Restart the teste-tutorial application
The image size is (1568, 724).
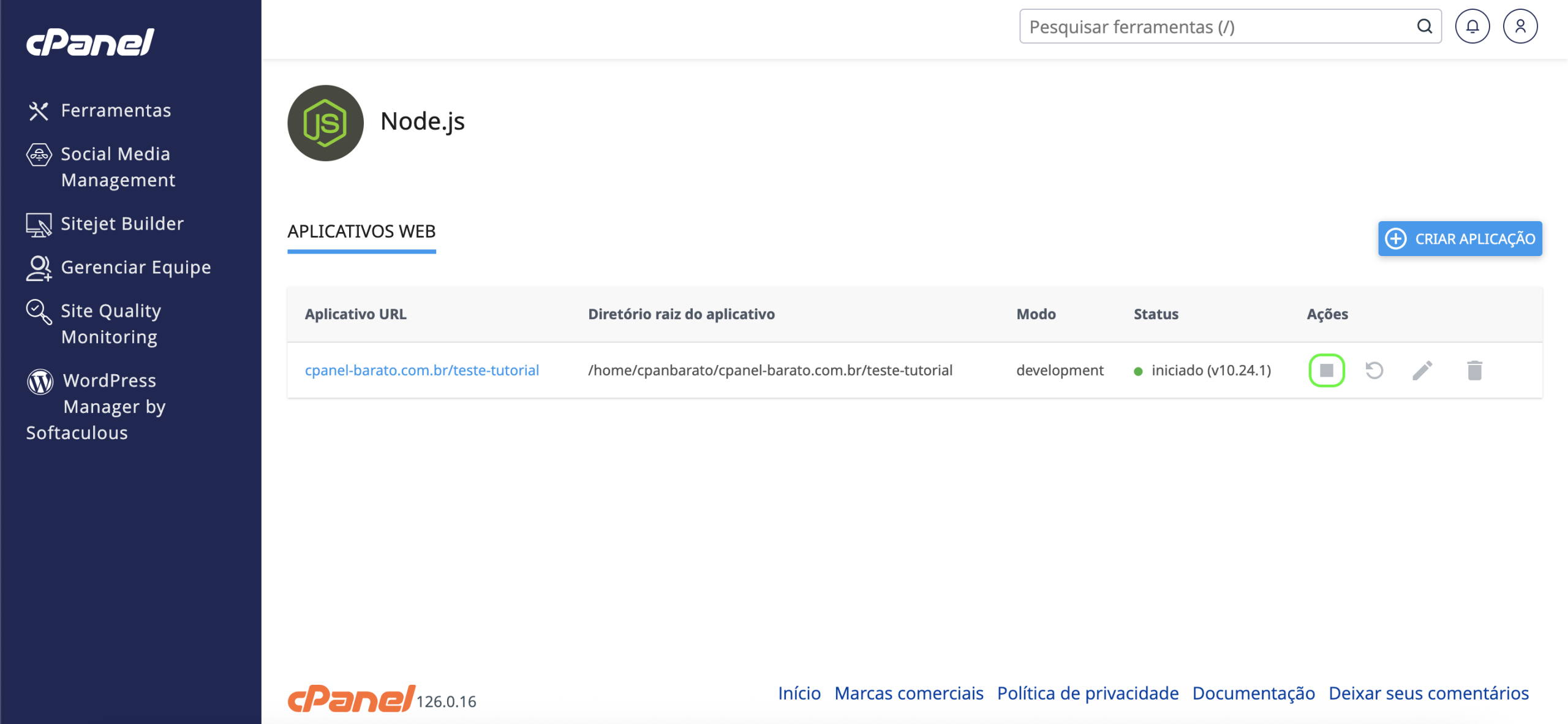[1374, 370]
